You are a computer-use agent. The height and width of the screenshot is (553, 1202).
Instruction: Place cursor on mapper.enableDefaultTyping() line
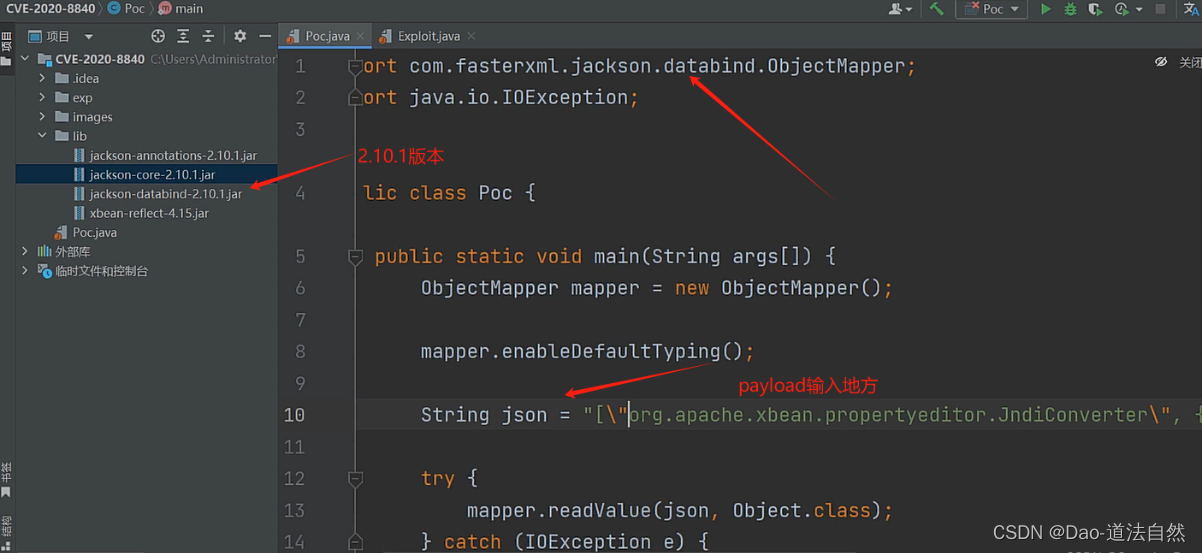point(587,352)
